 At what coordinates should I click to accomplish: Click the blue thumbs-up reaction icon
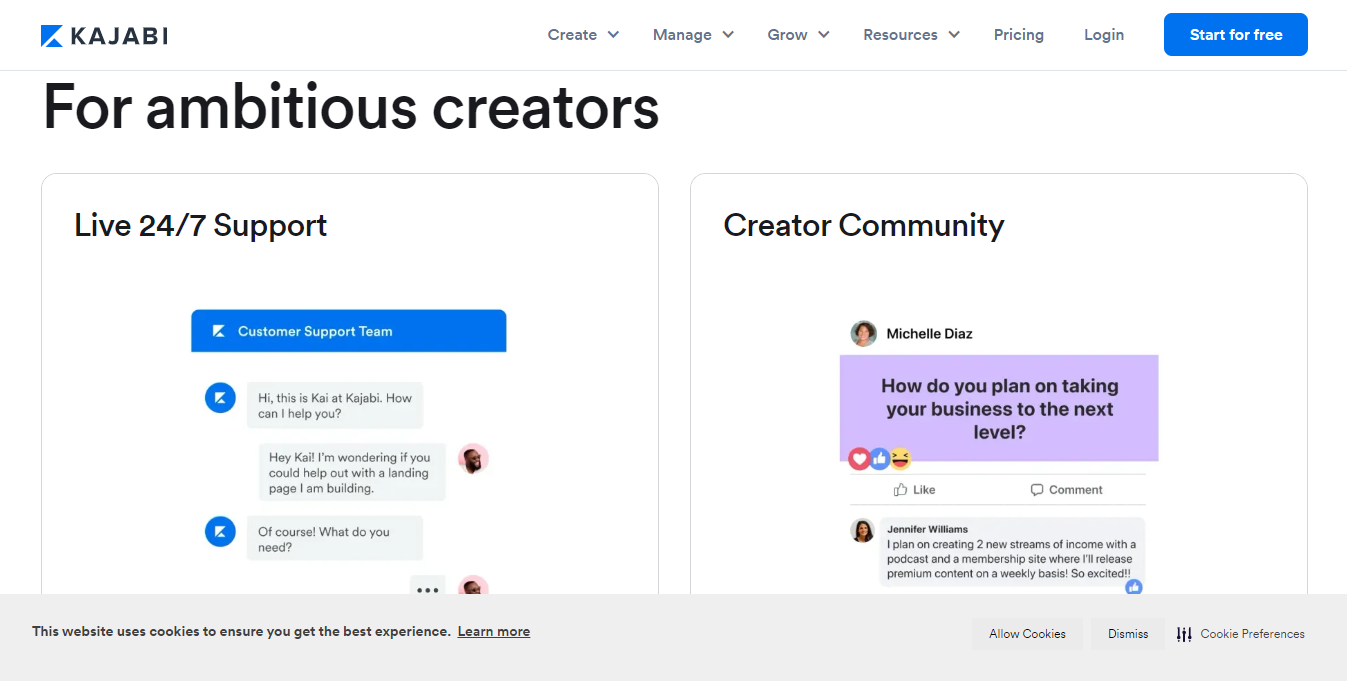click(x=880, y=459)
